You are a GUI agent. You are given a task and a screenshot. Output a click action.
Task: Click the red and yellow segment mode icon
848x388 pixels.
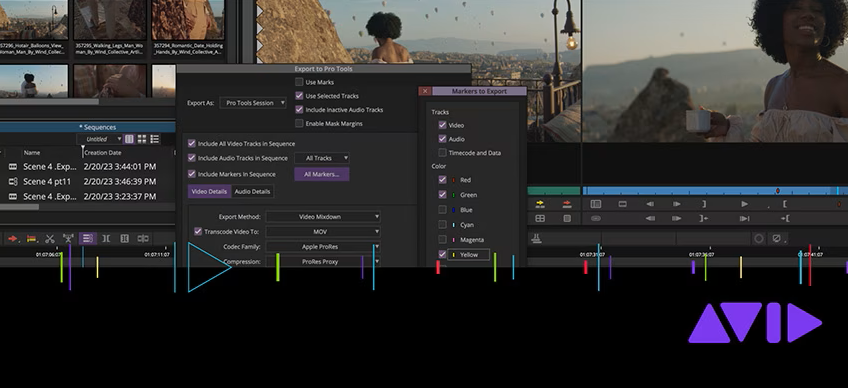pos(31,238)
